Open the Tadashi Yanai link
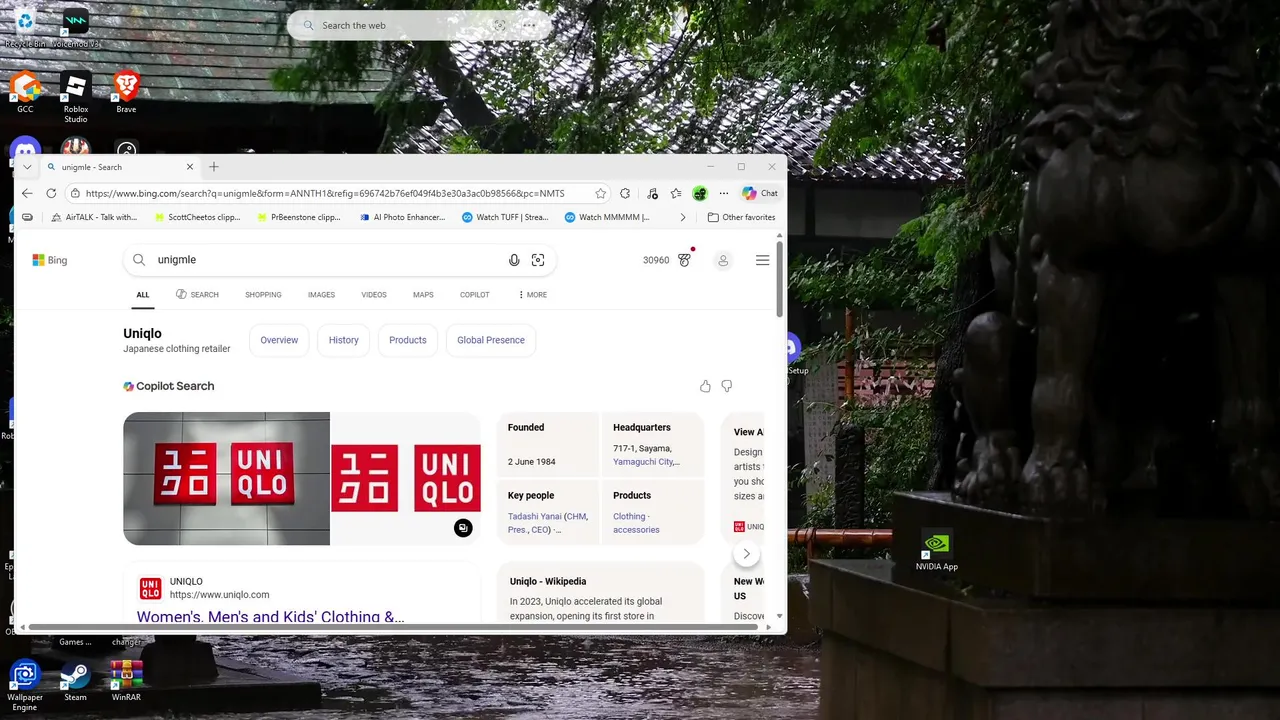The width and height of the screenshot is (1280, 720). pyautogui.click(x=535, y=517)
